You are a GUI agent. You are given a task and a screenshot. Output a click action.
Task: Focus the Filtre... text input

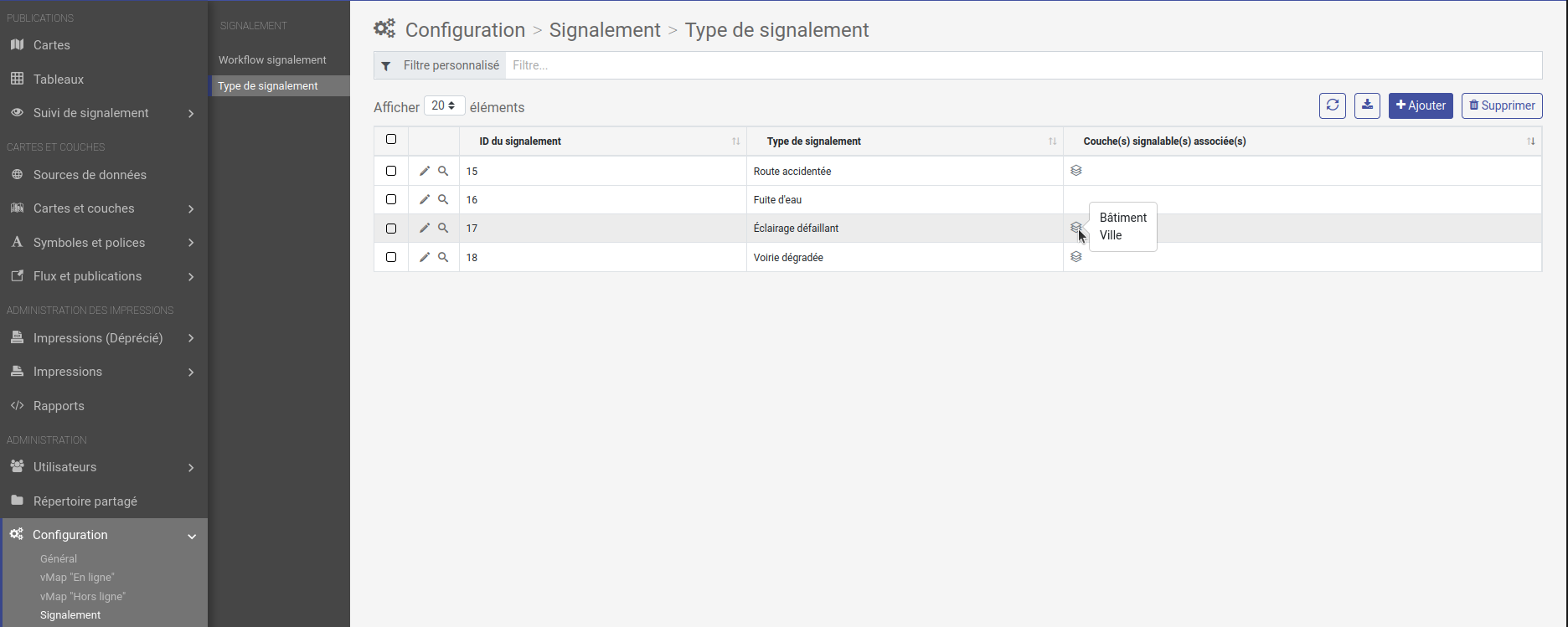[1024, 65]
